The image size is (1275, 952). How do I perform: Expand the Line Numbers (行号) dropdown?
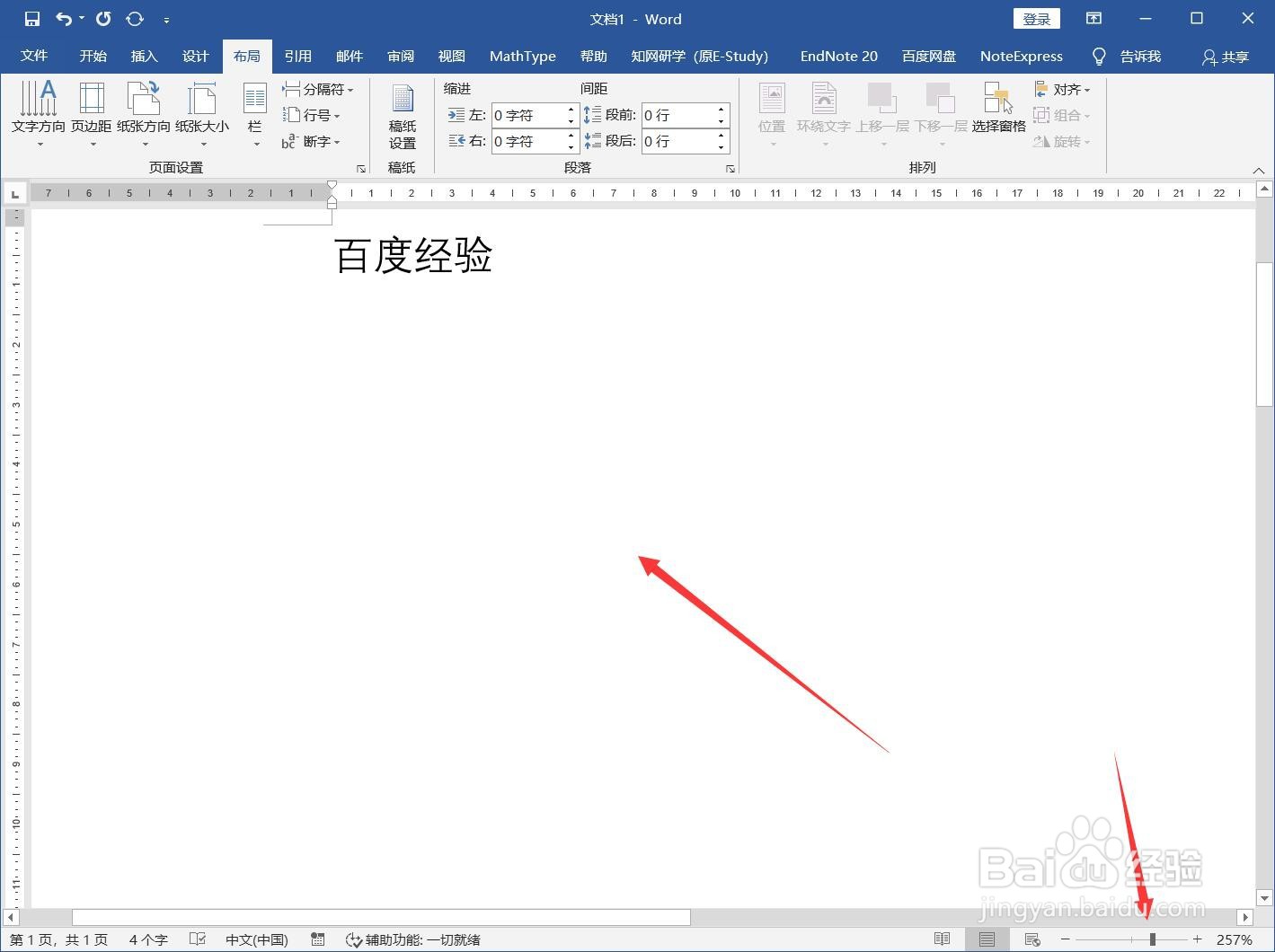click(312, 115)
